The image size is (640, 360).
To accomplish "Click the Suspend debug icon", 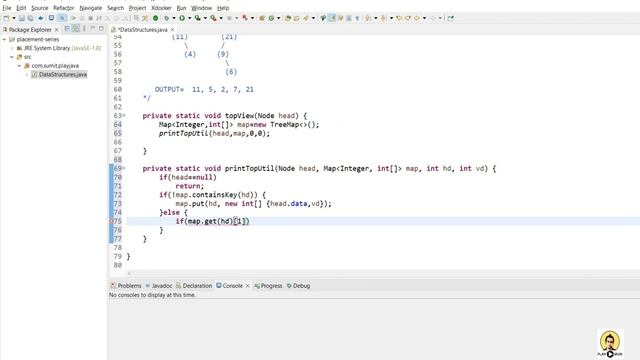I will (x=82, y=18).
